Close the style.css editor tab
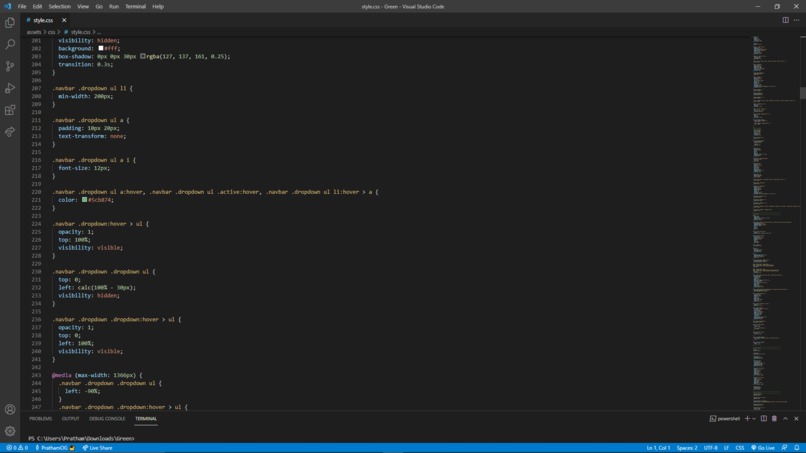 pyautogui.click(x=64, y=20)
